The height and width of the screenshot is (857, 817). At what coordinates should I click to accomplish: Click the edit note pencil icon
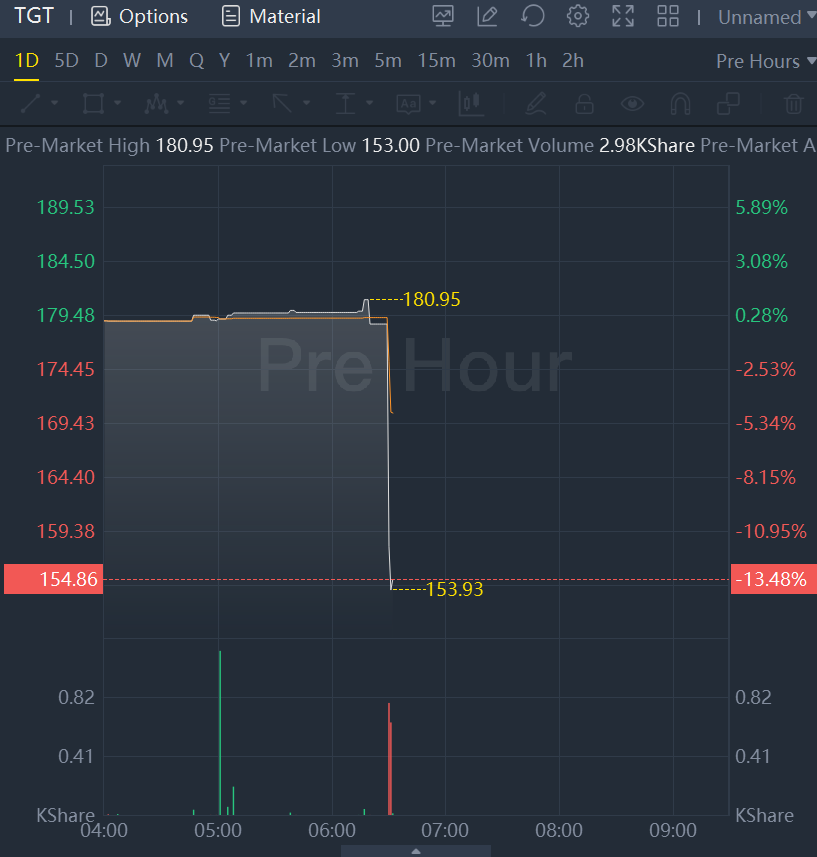tap(487, 16)
